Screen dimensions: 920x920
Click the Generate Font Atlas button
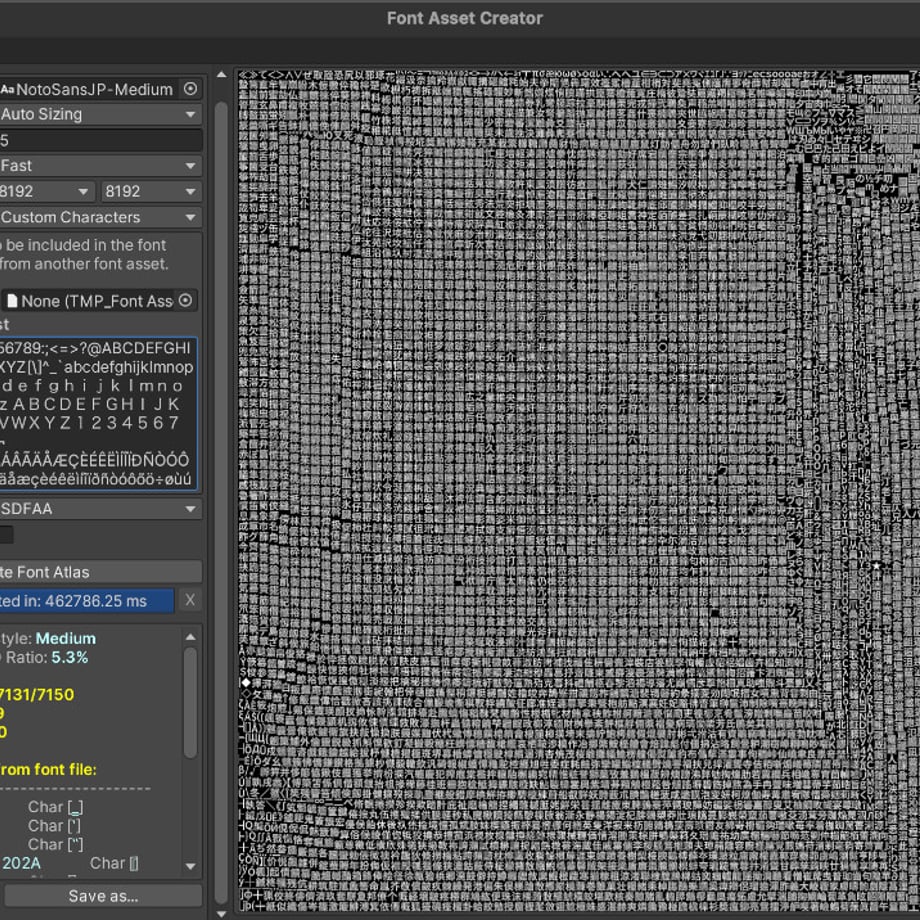pos(101,572)
